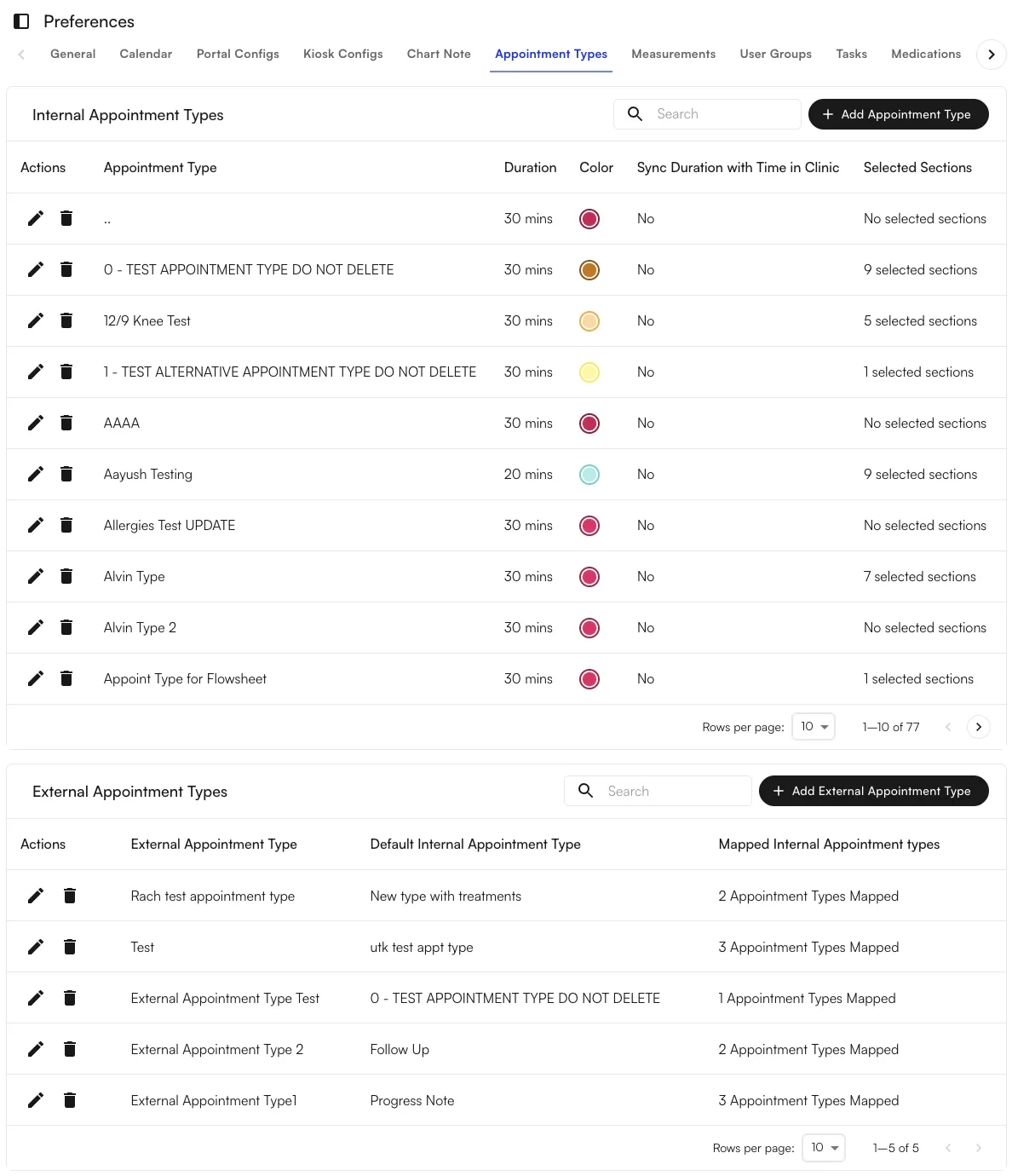The image size is (1012, 1176).
Task: Open the Rows per page dropdown for internal types
Action: click(813, 726)
